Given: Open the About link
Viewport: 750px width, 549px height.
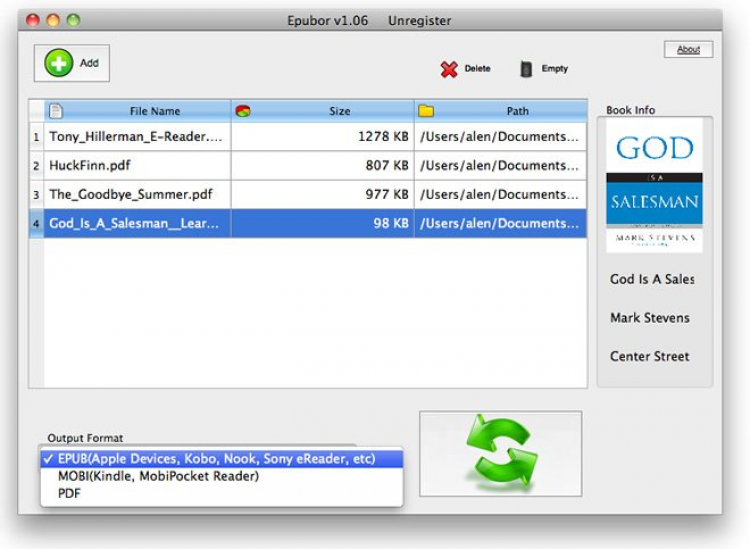Looking at the screenshot, I should 688,49.
